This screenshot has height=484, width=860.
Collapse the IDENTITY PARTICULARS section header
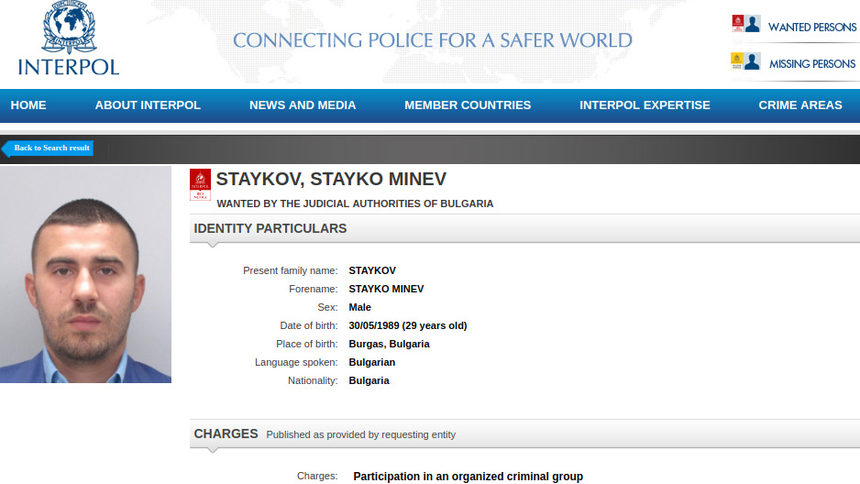pyautogui.click(x=525, y=228)
